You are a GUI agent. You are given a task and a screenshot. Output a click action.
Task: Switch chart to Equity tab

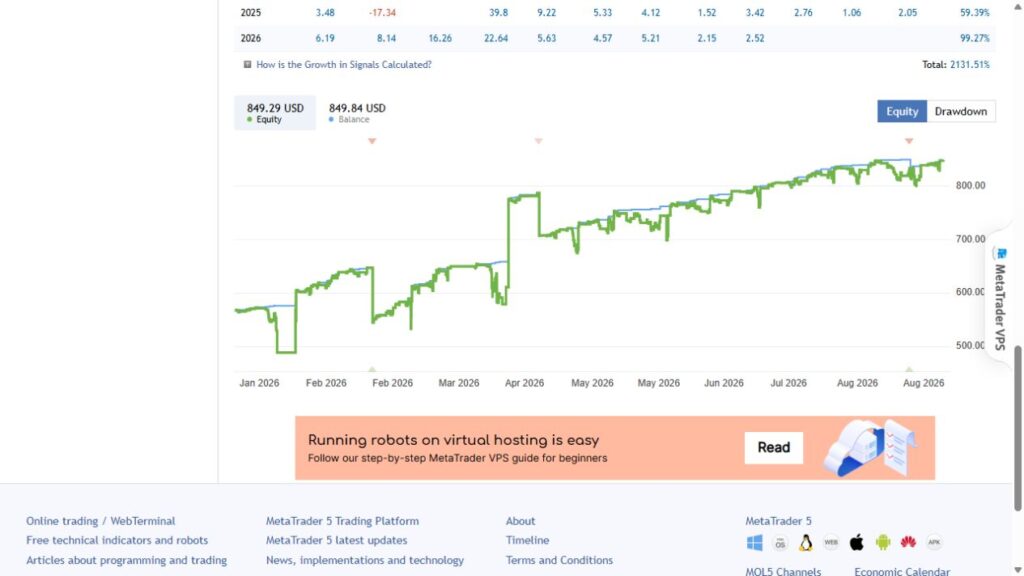tap(902, 112)
